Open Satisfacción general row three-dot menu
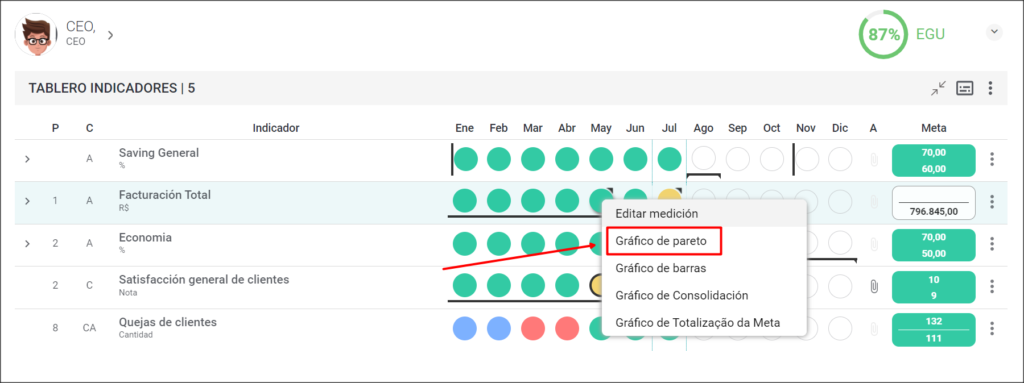Screen dimensions: 1024x383 click(992, 286)
